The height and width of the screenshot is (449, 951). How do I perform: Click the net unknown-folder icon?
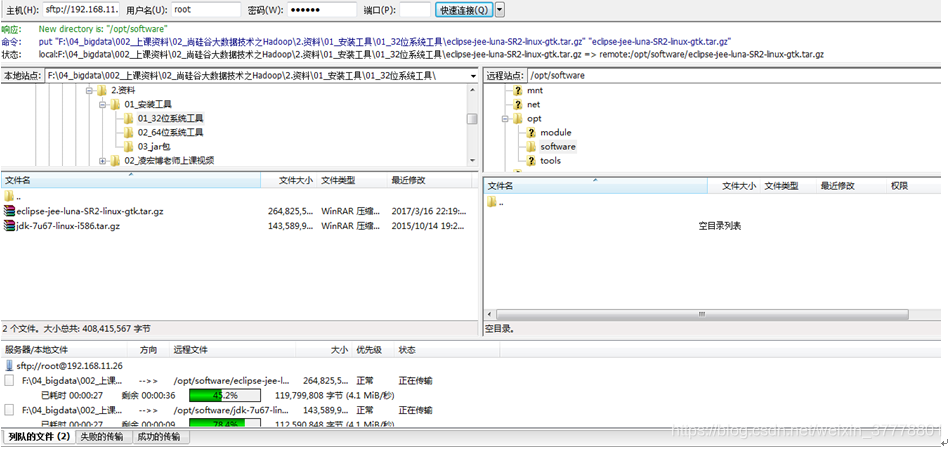pos(517,104)
